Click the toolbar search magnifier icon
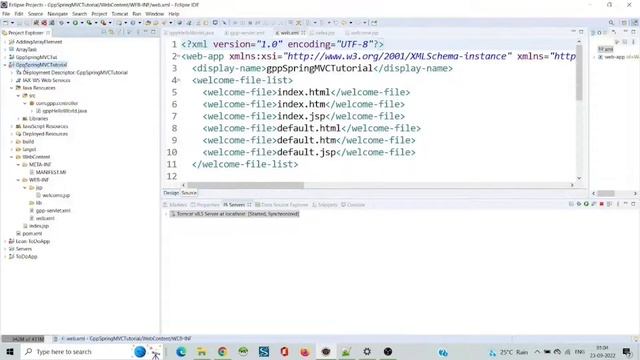 [x=611, y=23]
